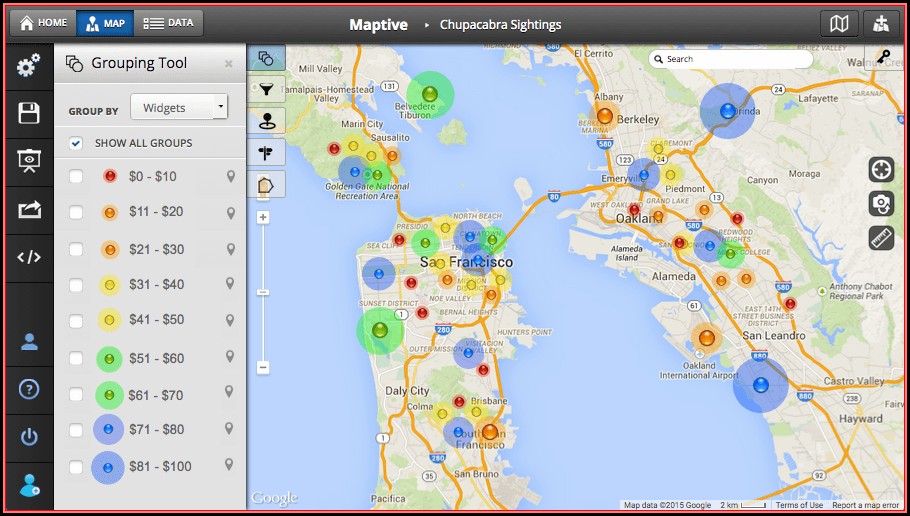Image resolution: width=910 pixels, height=516 pixels.
Task: Uncheck the Show All Groups checkbox
Action: tap(76, 143)
